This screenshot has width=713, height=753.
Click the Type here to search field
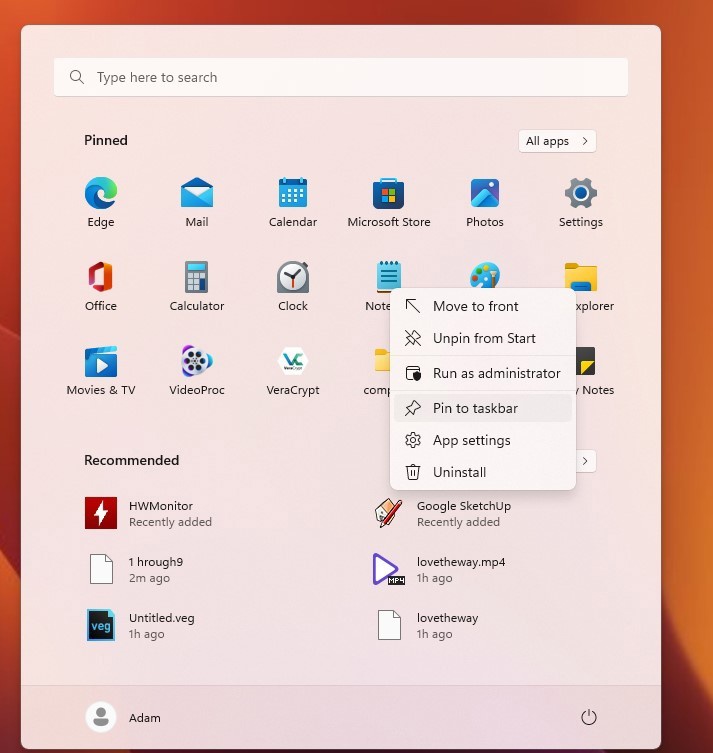pos(341,77)
